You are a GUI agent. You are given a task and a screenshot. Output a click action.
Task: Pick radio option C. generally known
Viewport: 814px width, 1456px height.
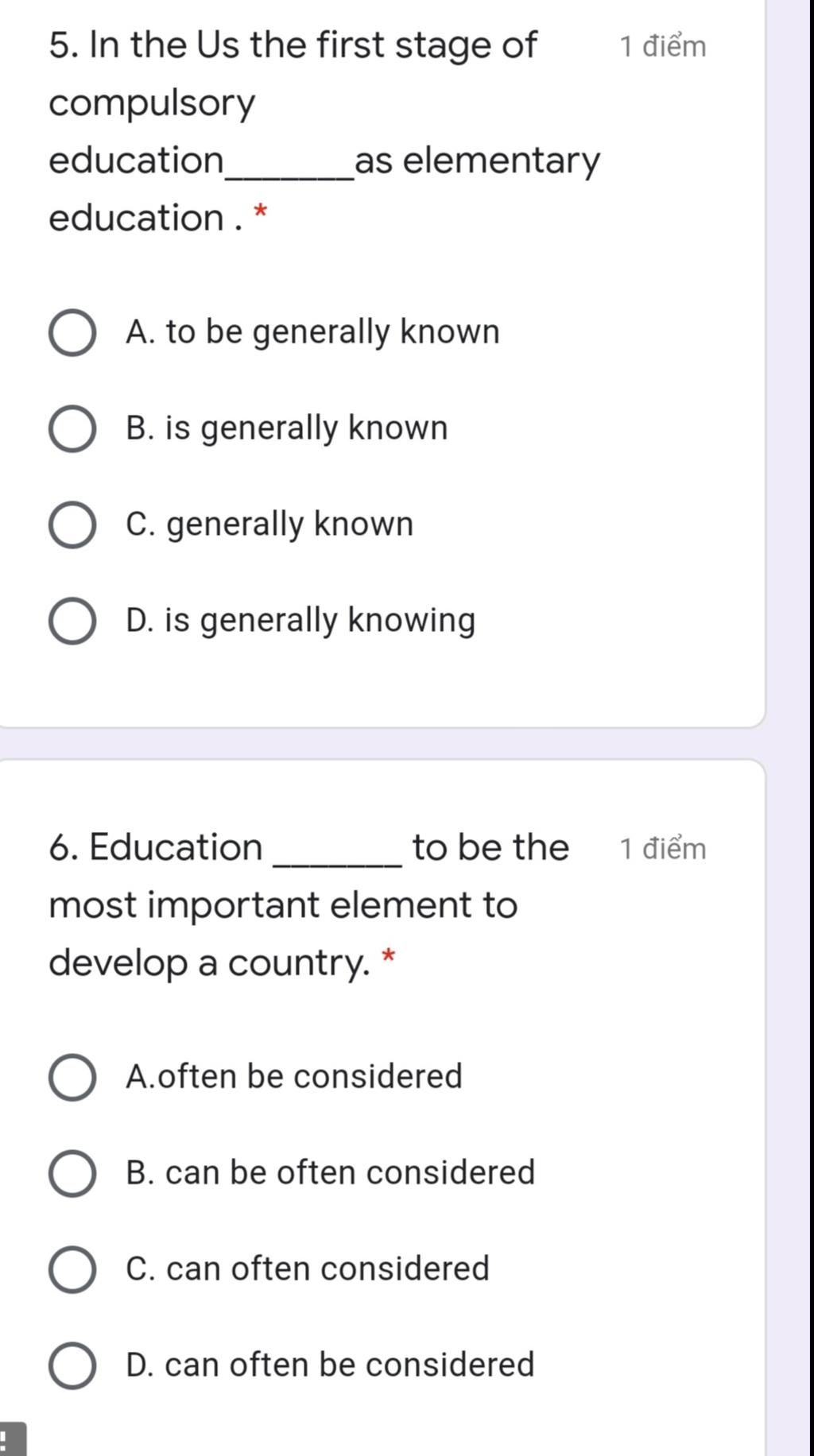(x=72, y=525)
